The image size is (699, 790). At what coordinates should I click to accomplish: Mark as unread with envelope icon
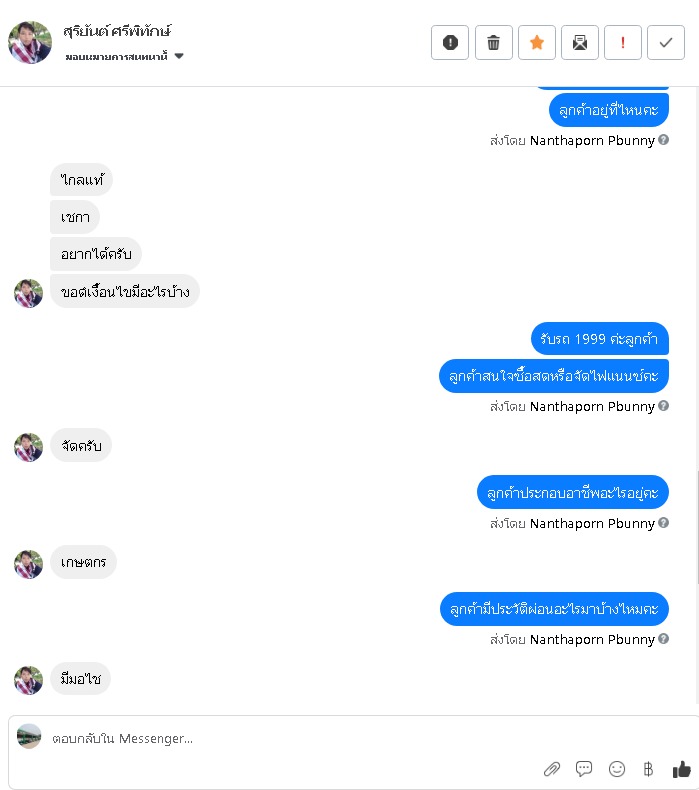pyautogui.click(x=580, y=42)
